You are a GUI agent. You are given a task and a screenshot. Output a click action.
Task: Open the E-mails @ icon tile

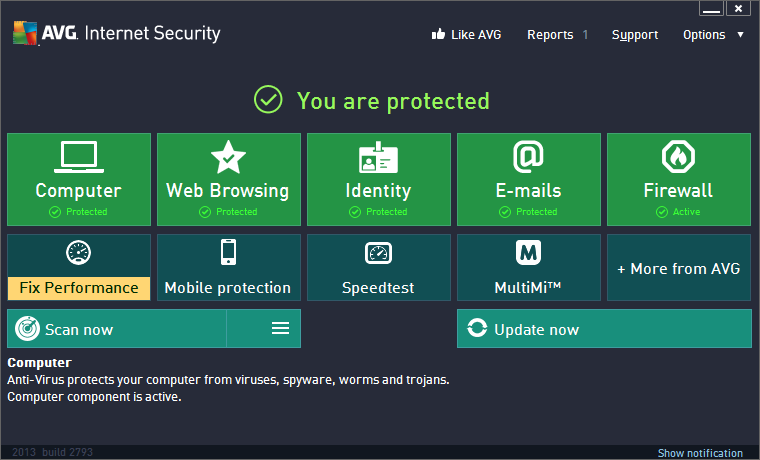click(x=528, y=157)
